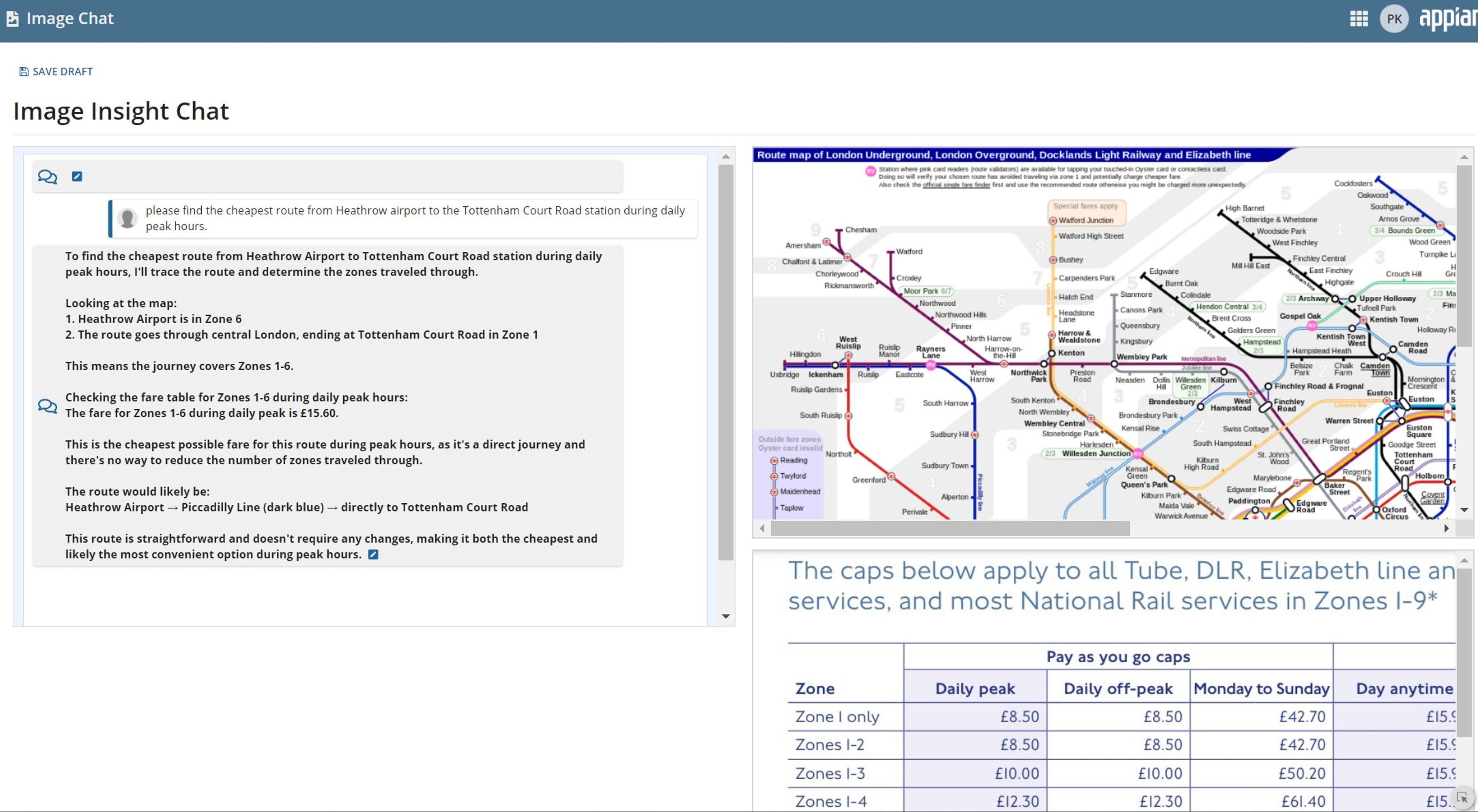
Task: Click Zone 1 only daily peak fare £8.50
Action: click(1020, 717)
